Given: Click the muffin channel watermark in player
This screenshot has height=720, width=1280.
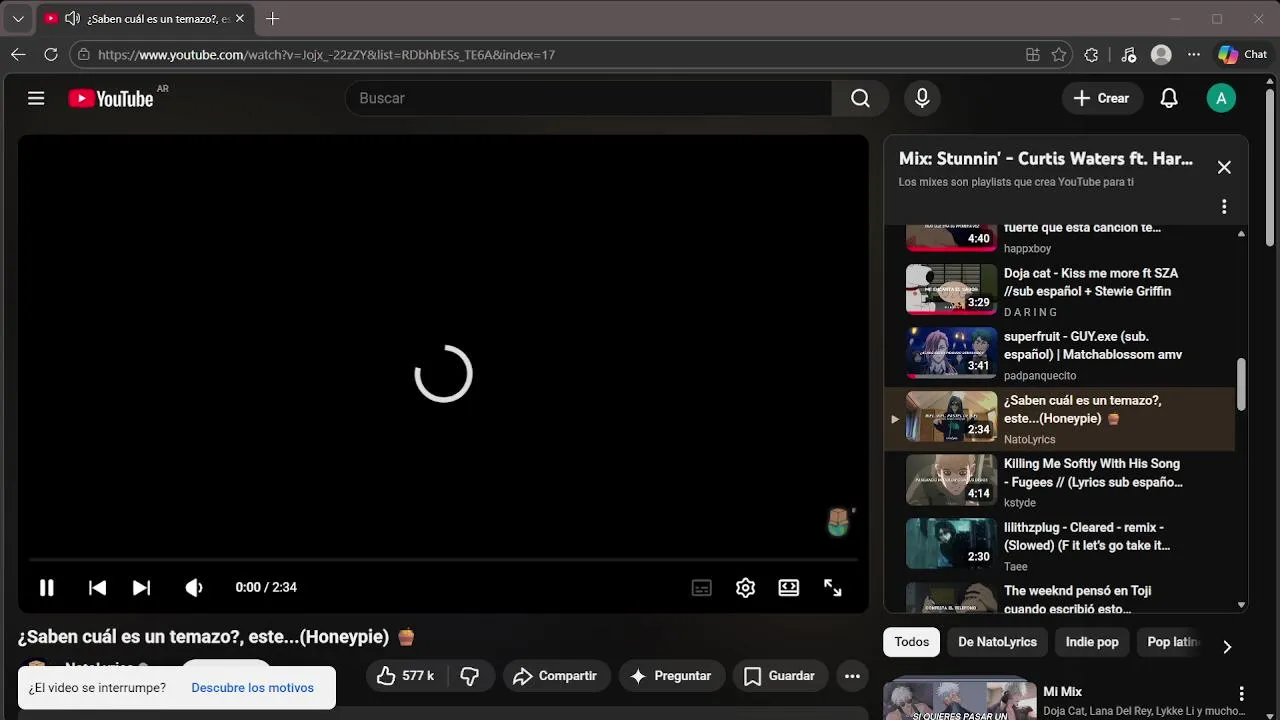Looking at the screenshot, I should (x=838, y=521).
